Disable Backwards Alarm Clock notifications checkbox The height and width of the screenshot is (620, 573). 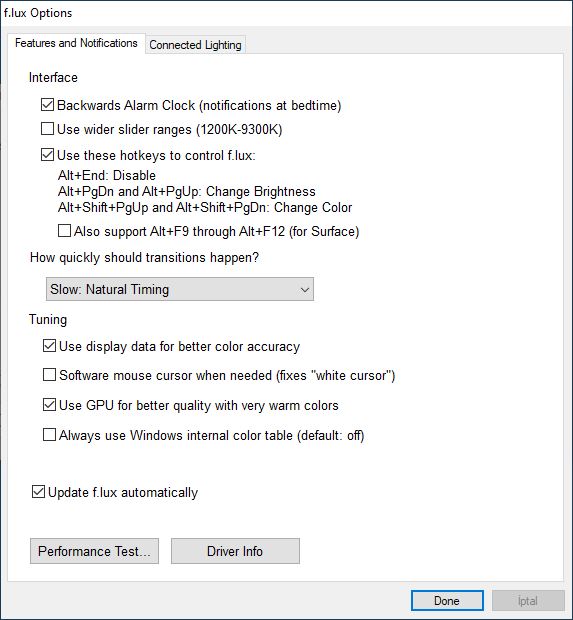coord(47,105)
